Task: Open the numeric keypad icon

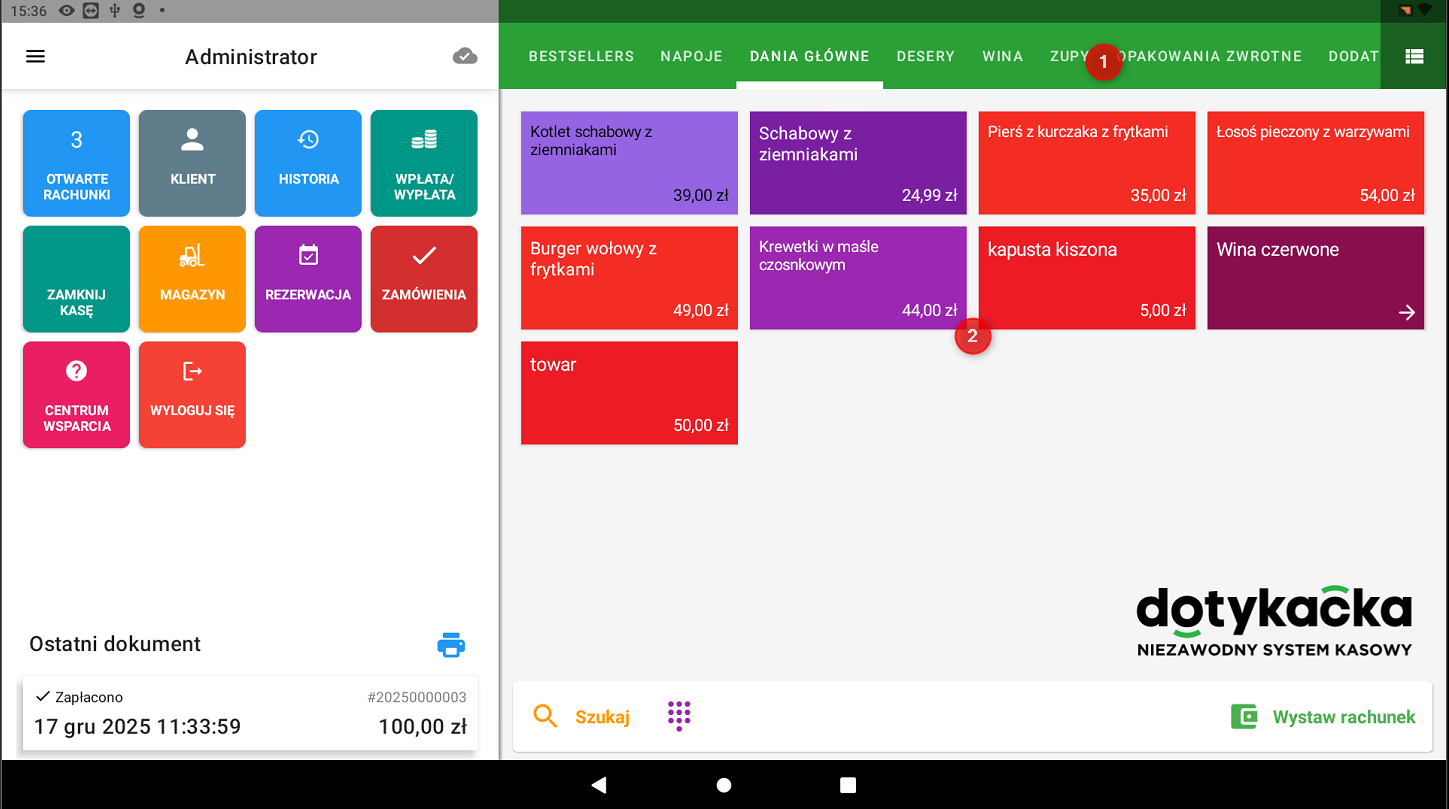Action: coord(679,716)
